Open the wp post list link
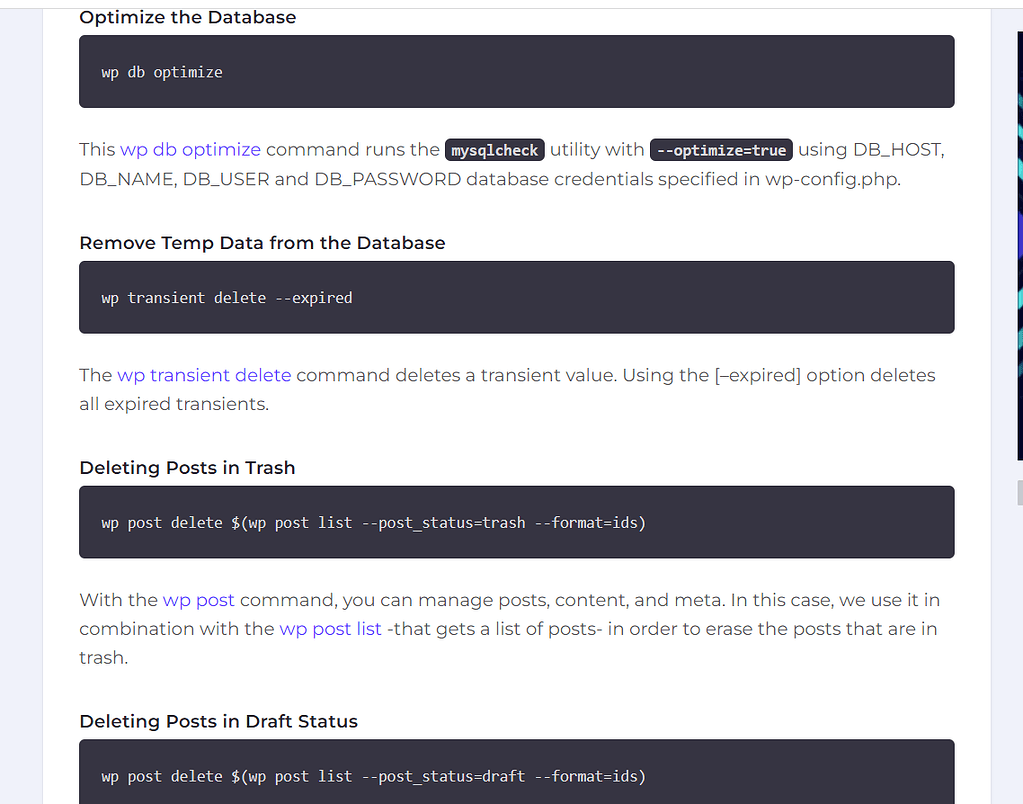Image resolution: width=1023 pixels, height=804 pixels. click(330, 628)
